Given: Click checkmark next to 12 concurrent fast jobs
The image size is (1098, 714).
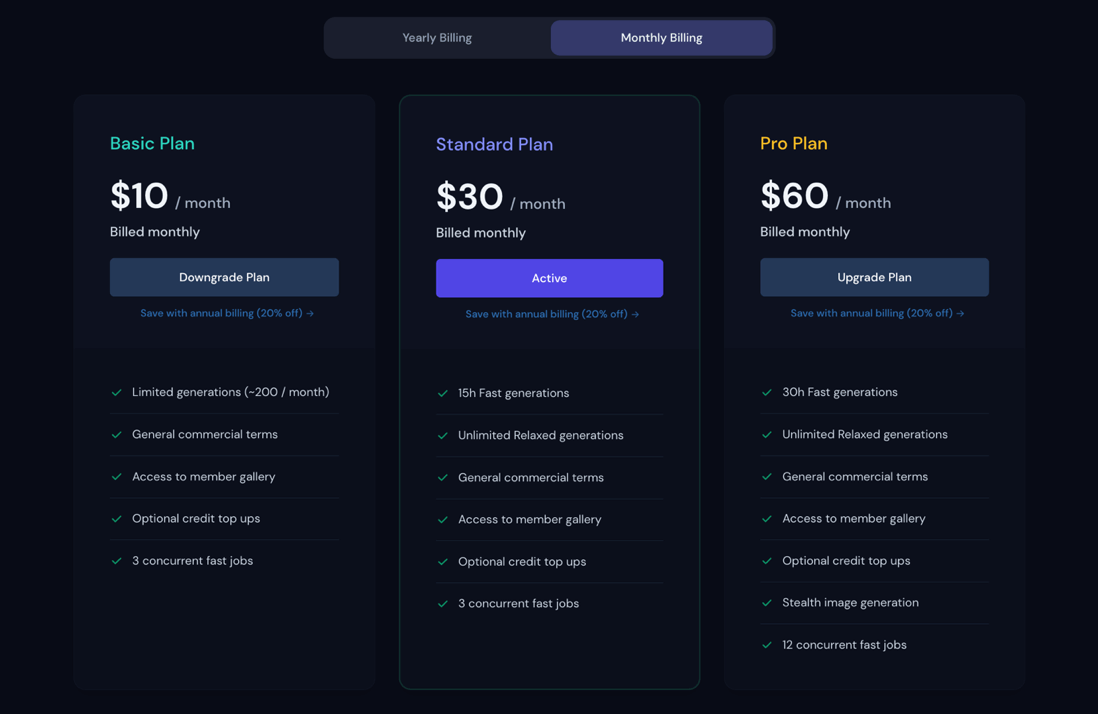Looking at the screenshot, I should click(x=767, y=645).
